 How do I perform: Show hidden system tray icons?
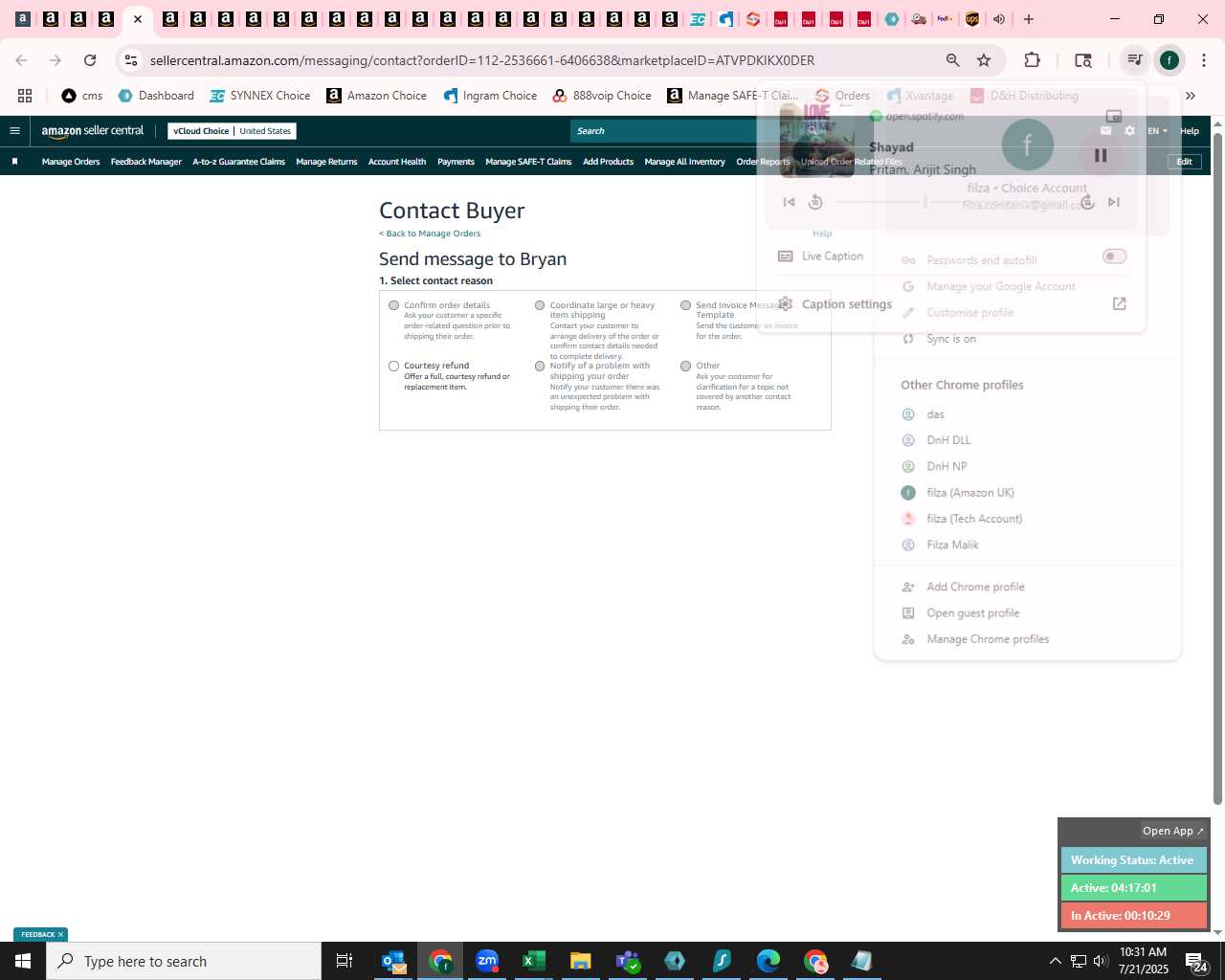pyautogui.click(x=1055, y=961)
